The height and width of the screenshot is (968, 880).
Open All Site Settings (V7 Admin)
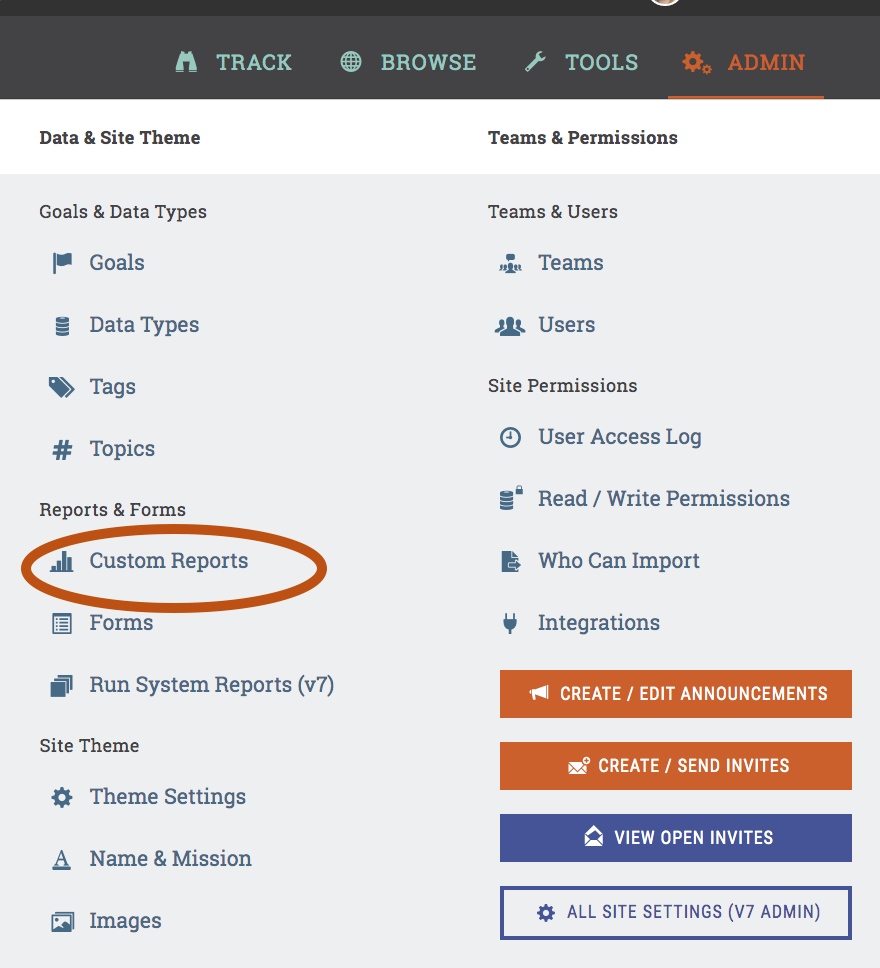[676, 912]
